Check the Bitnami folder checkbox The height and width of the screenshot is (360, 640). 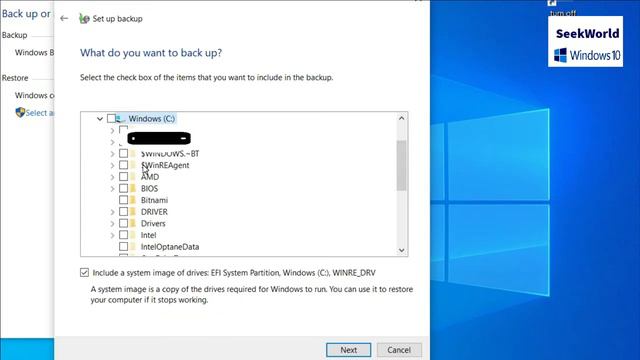[x=123, y=200]
